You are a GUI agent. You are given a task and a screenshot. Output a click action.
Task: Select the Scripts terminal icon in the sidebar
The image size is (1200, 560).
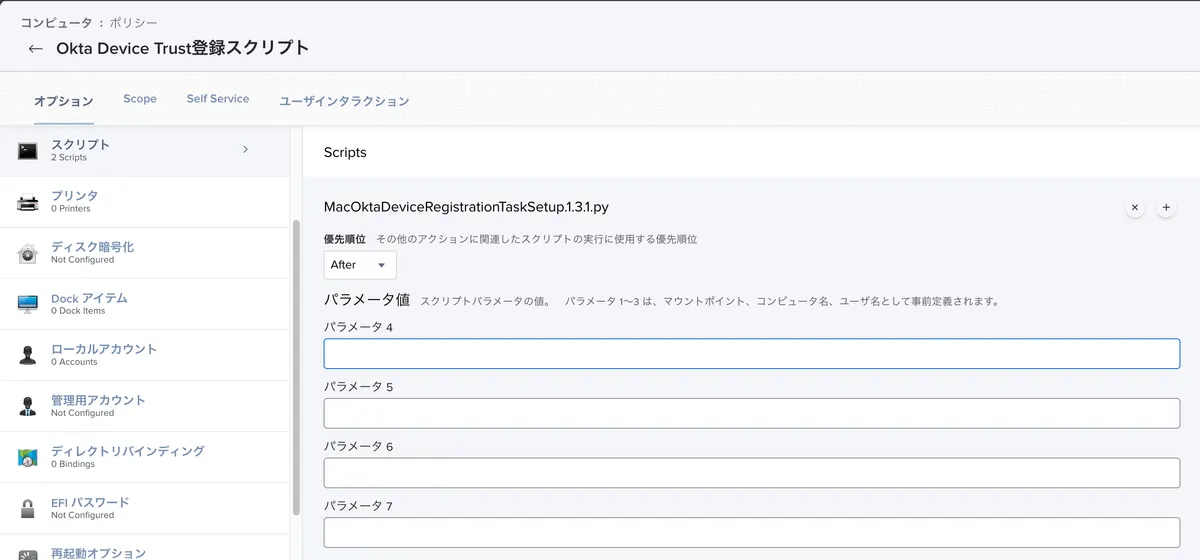27,151
